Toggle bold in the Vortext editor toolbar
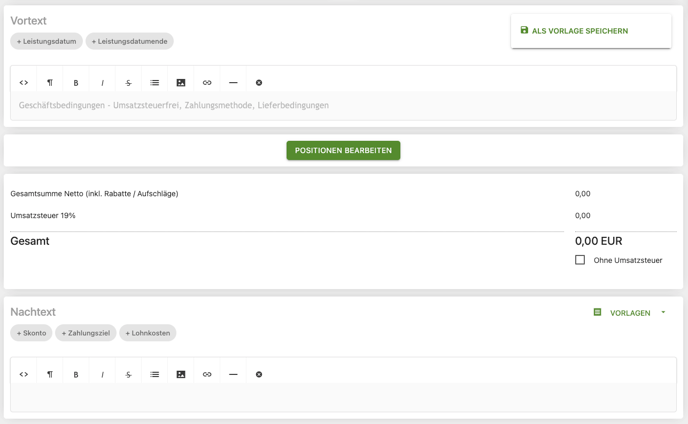688x424 pixels. tap(76, 83)
